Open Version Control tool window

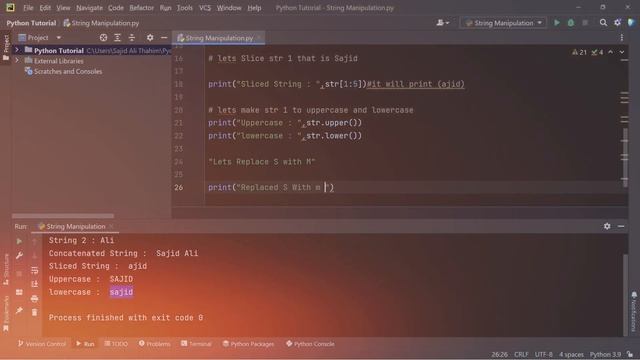pos(42,344)
